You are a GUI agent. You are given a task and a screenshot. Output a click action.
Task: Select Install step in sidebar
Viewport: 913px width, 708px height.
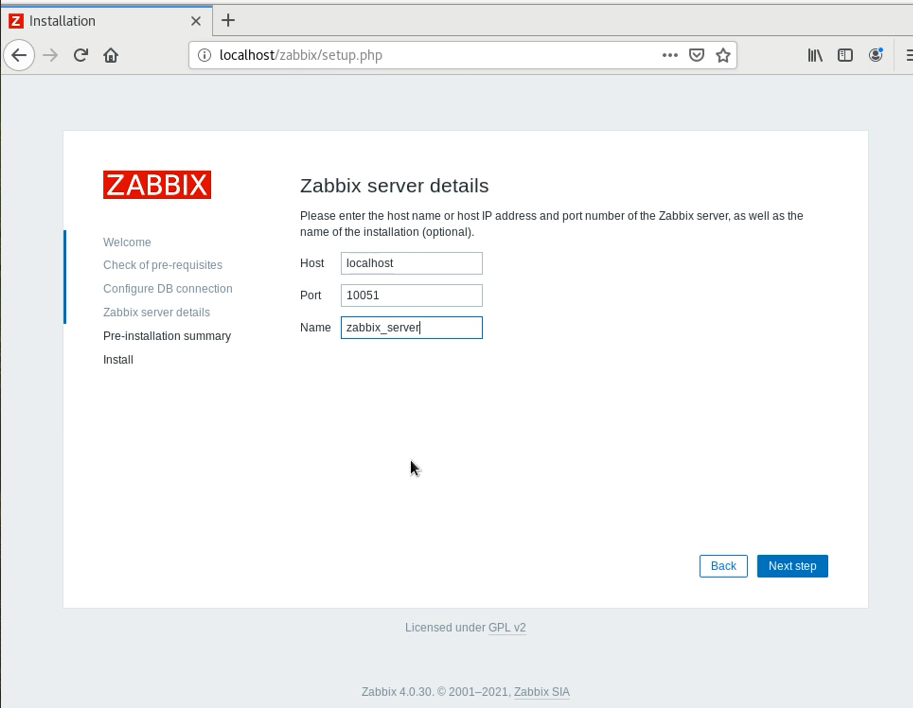pyautogui.click(x=118, y=360)
